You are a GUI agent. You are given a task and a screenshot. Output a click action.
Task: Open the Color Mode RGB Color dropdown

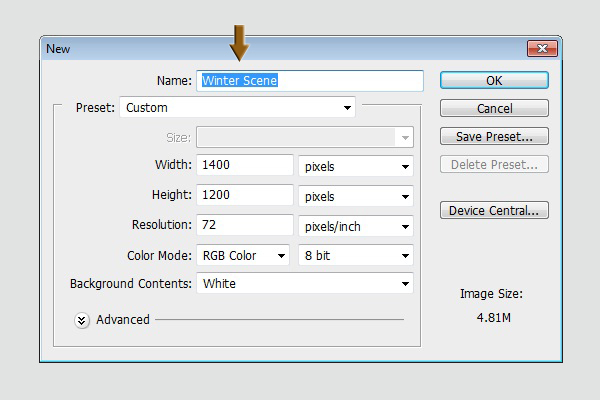pyautogui.click(x=242, y=255)
